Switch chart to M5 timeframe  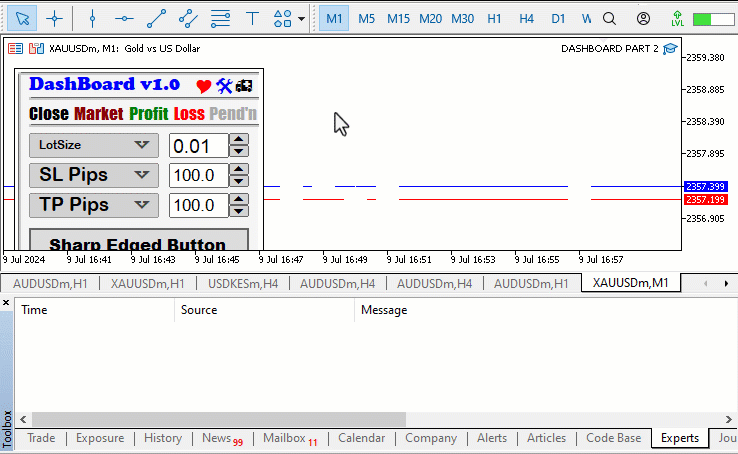366,18
